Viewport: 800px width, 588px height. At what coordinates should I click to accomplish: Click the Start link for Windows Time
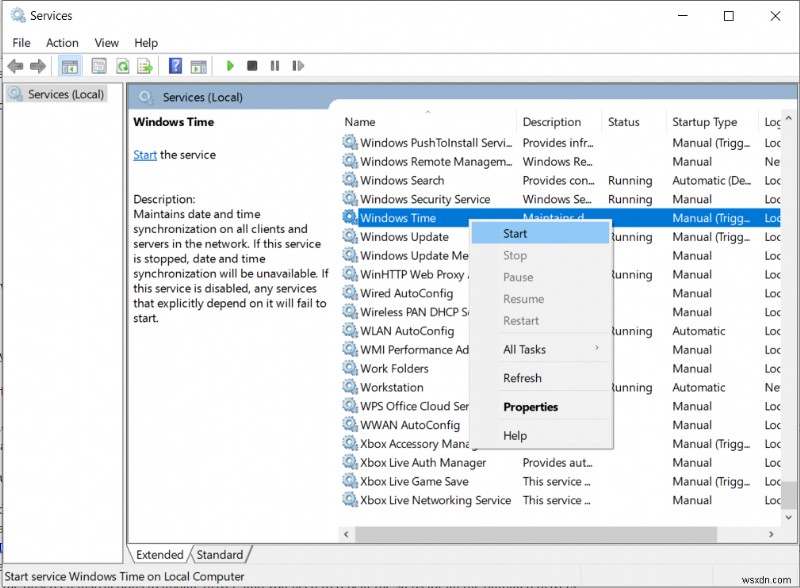click(x=144, y=155)
